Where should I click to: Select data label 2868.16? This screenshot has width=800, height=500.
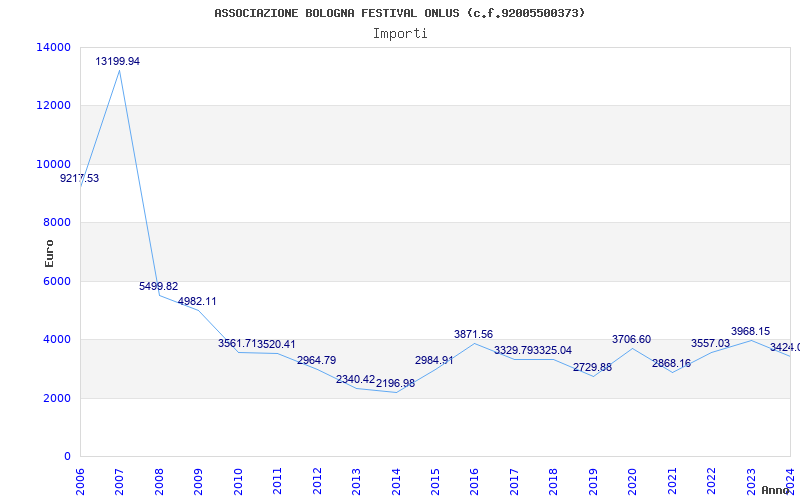pyautogui.click(x=671, y=364)
